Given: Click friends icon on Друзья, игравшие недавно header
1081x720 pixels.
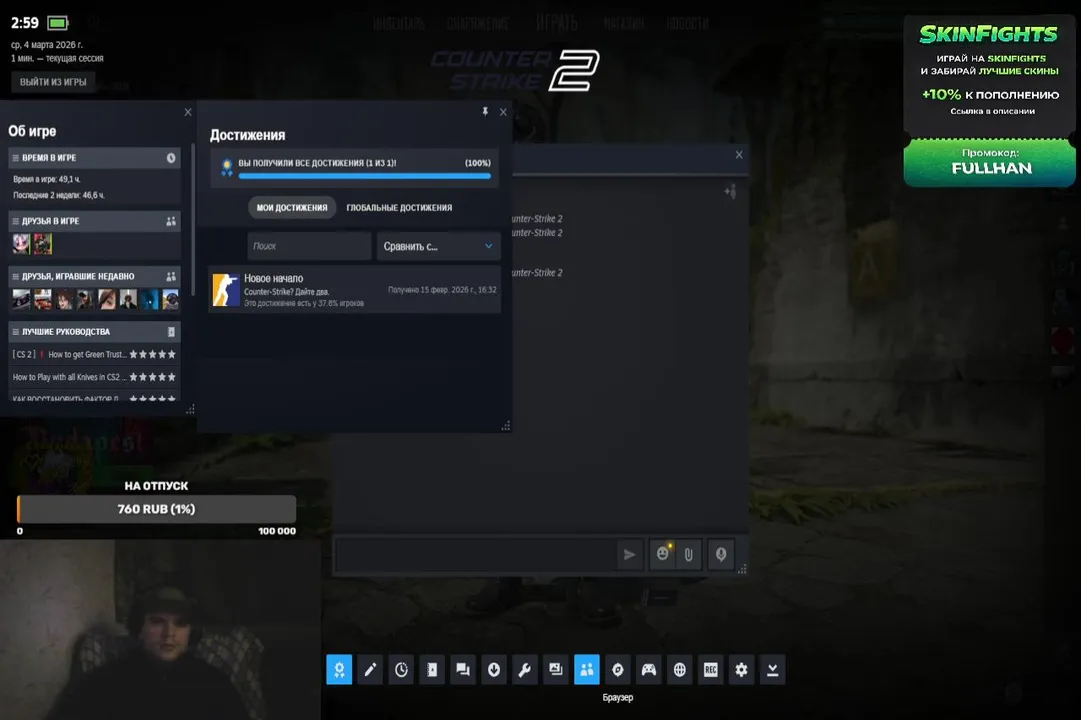Looking at the screenshot, I should coord(171,277).
